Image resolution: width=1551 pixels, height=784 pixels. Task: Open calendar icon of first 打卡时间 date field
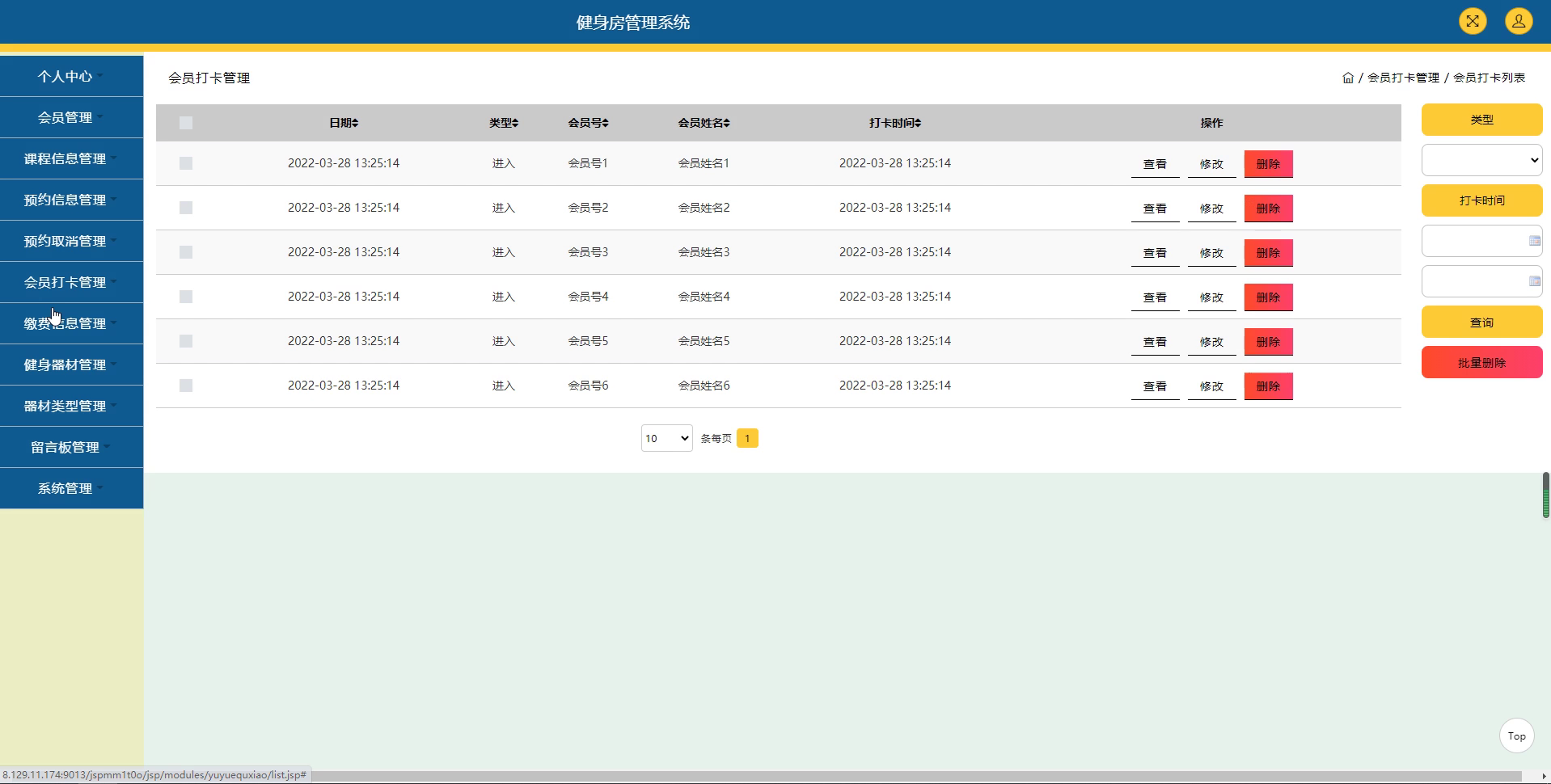1534,241
